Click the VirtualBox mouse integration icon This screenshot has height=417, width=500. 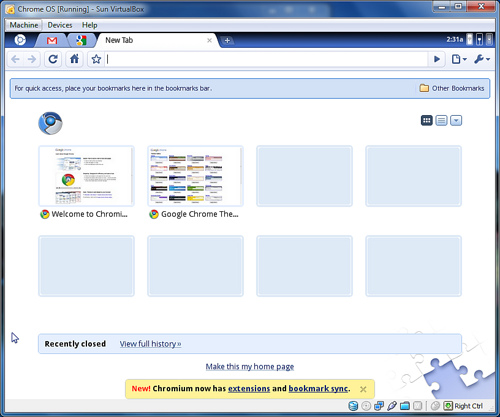[x=435, y=406]
